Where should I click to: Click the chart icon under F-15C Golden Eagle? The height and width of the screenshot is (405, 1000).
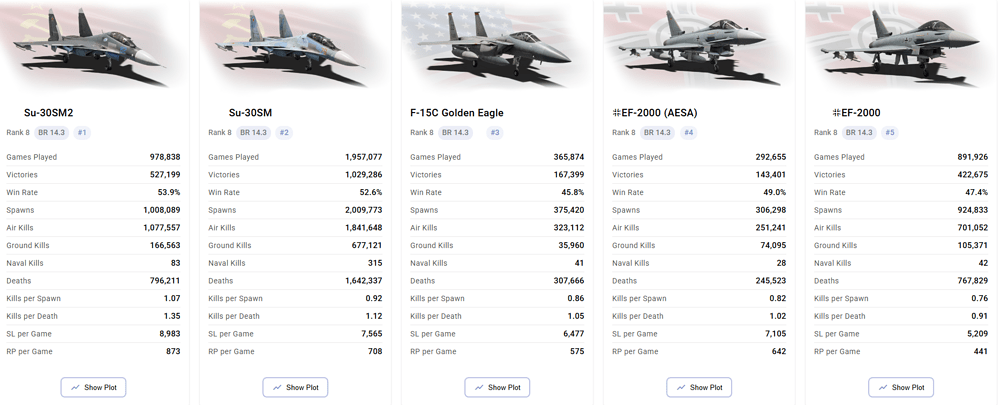tap(479, 387)
